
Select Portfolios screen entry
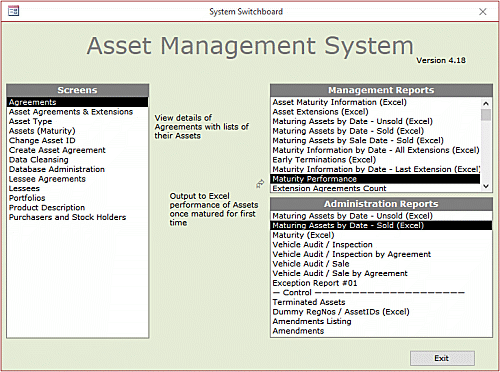pyautogui.click(x=77, y=198)
